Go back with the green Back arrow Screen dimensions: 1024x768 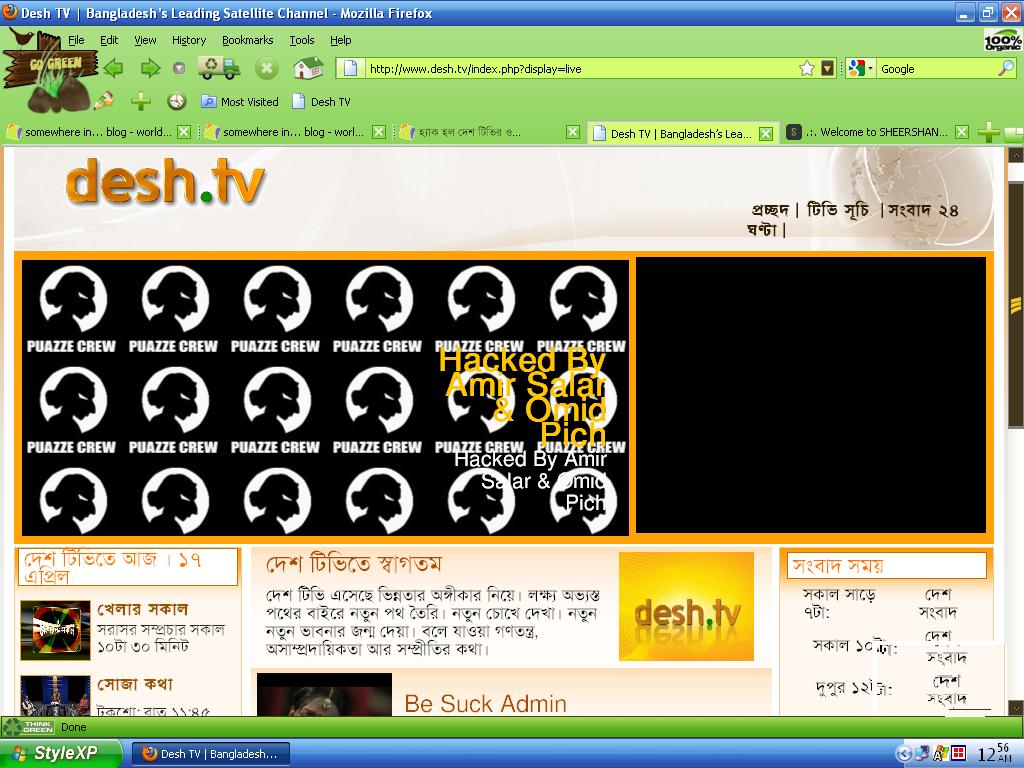[114, 68]
